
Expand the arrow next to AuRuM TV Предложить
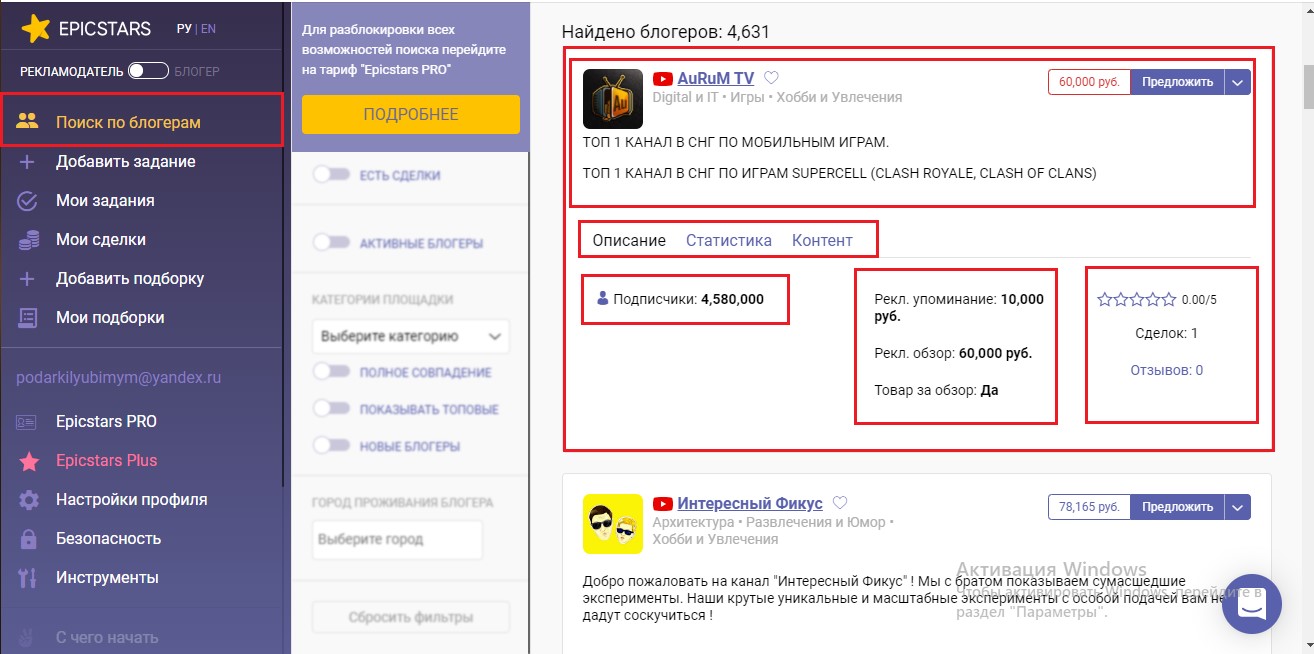point(1238,82)
